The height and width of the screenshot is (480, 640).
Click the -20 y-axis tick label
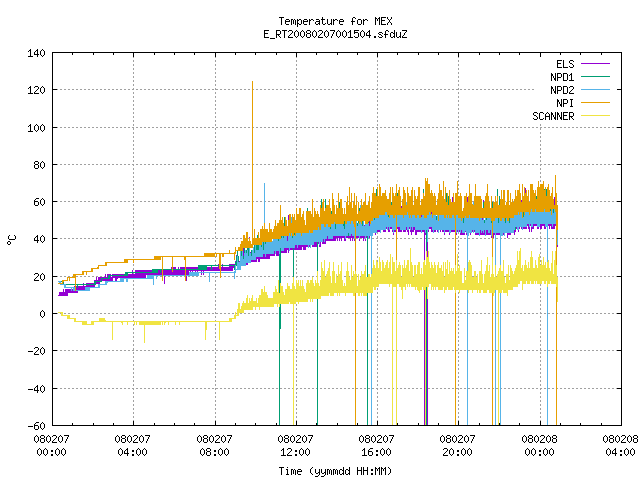36,351
